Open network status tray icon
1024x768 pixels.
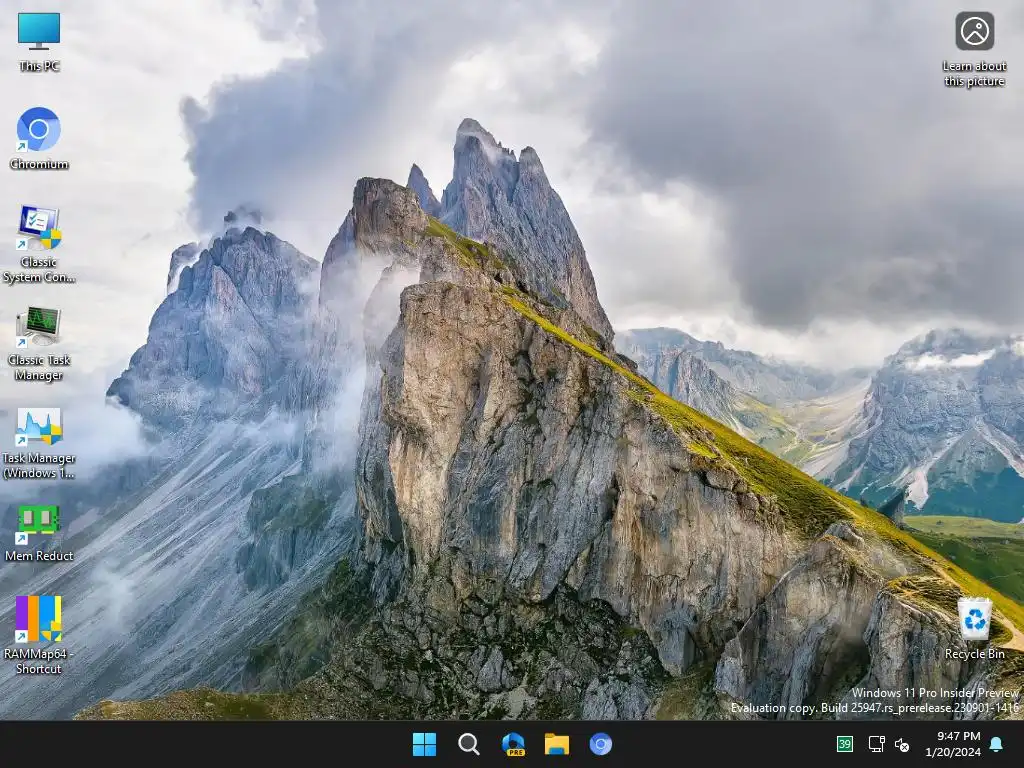(876, 744)
